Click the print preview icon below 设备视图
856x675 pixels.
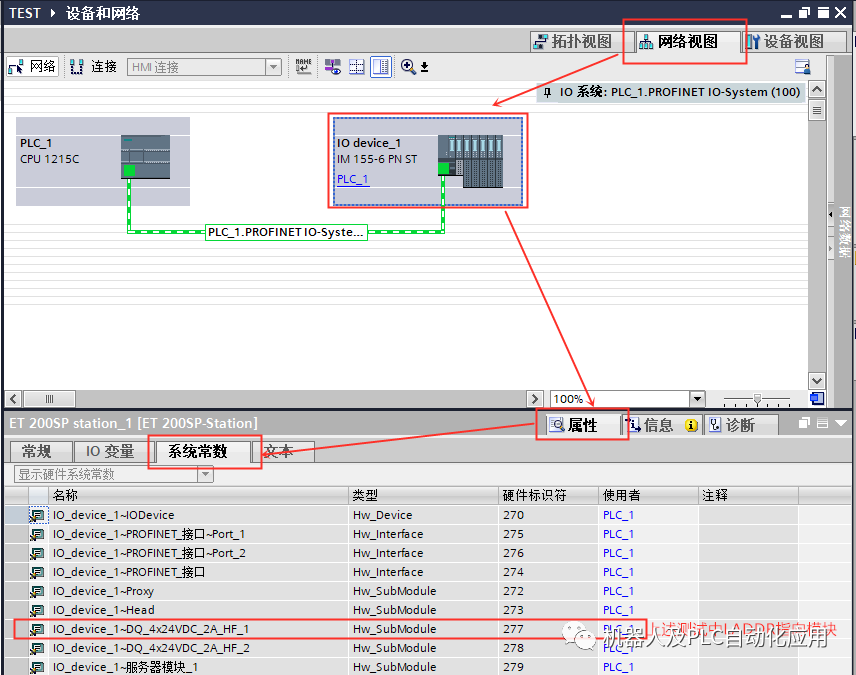802,66
